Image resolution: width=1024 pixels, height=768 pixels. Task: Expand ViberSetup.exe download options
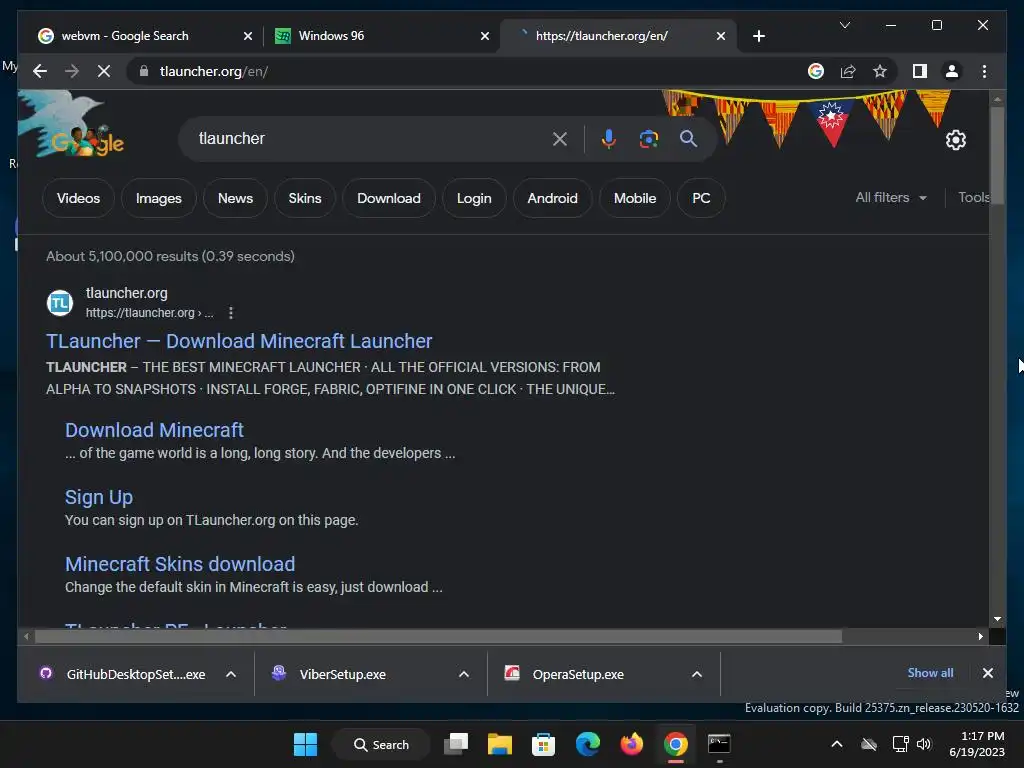464,674
